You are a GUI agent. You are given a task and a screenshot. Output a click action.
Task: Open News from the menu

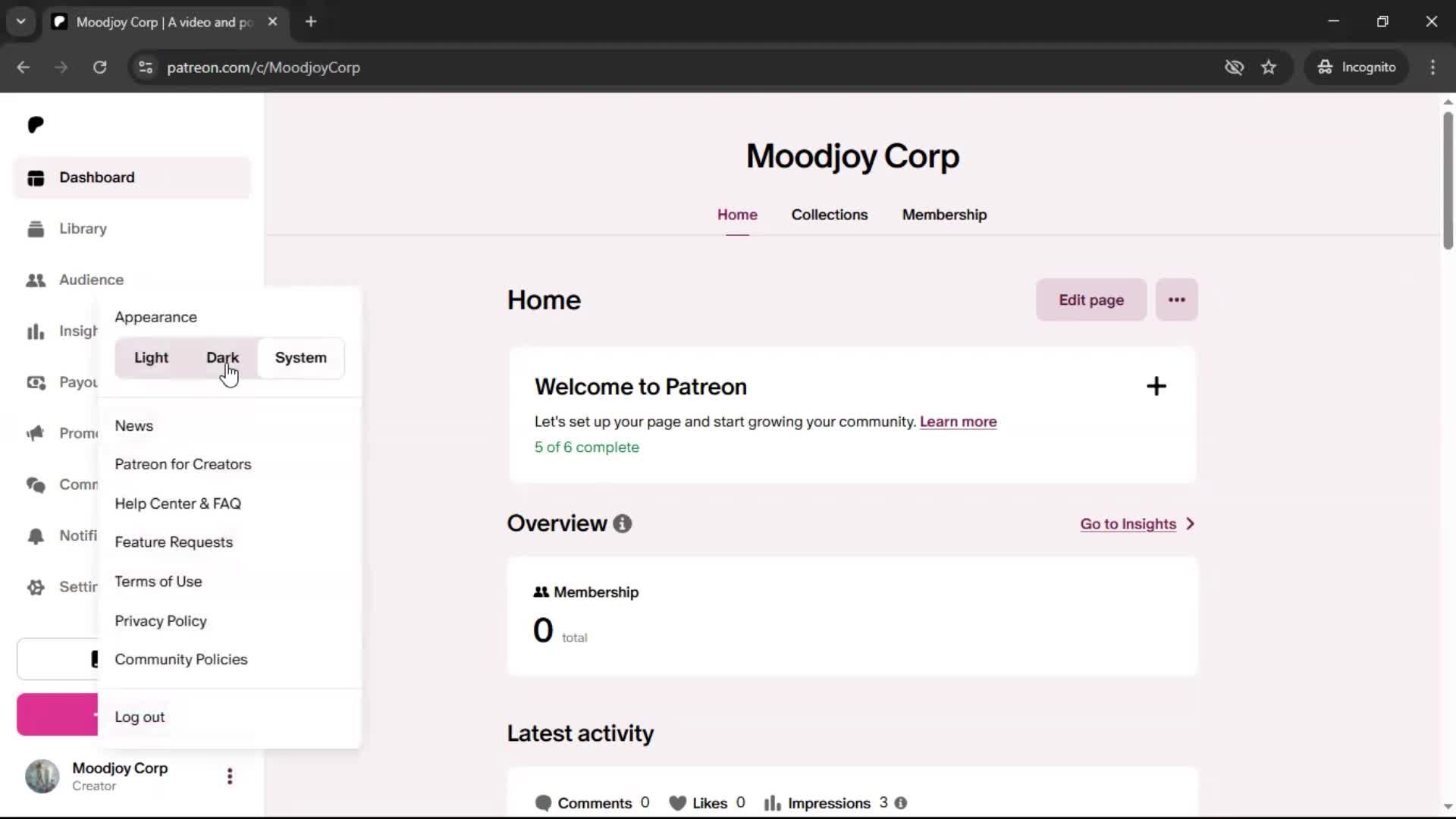click(134, 426)
